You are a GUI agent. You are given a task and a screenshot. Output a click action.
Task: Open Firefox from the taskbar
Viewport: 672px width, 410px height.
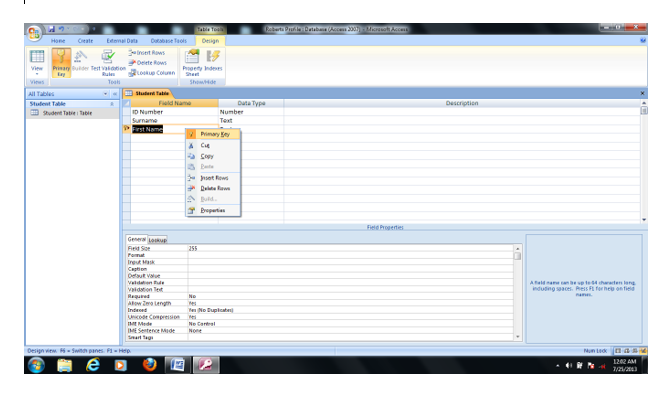pyautogui.click(x=150, y=366)
